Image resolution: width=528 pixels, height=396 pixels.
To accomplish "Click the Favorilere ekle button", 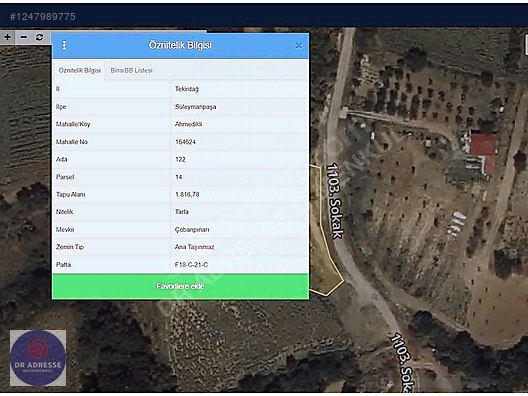I will pyautogui.click(x=180, y=286).
